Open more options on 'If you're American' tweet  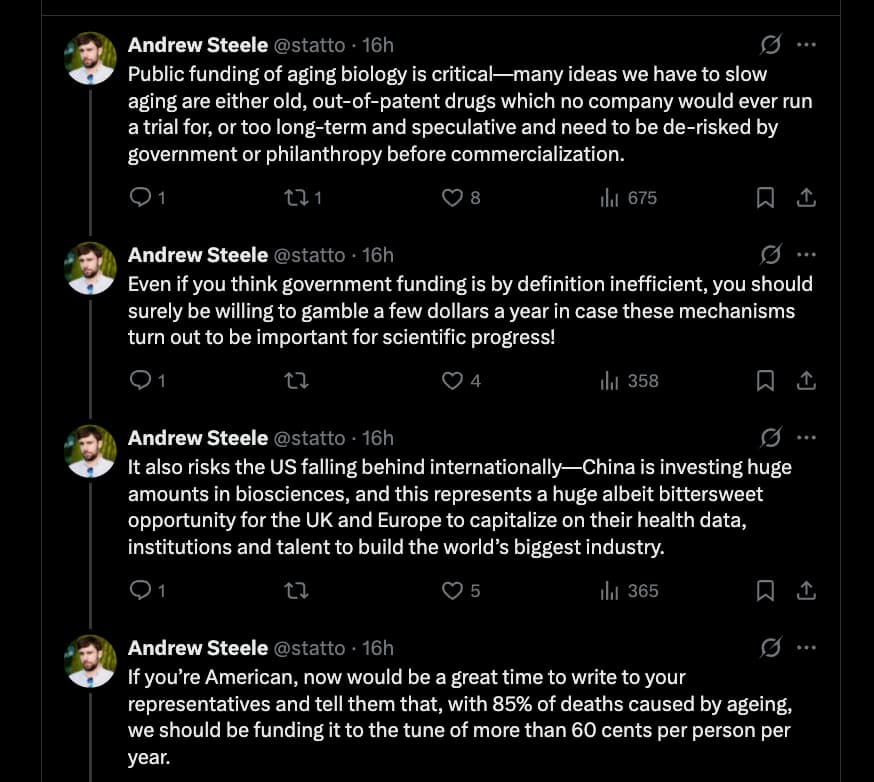click(x=806, y=648)
